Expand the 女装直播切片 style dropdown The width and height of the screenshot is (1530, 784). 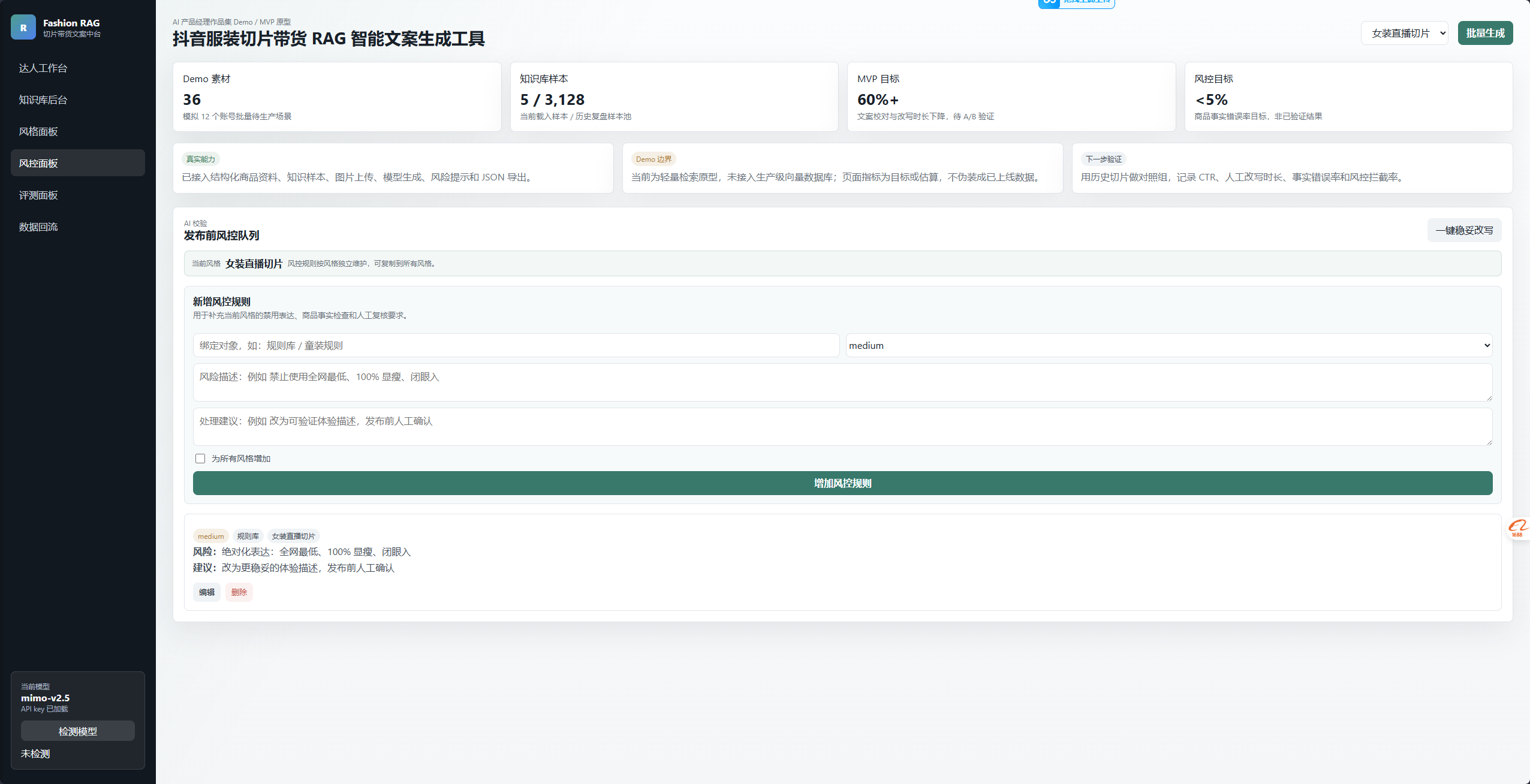click(x=1405, y=33)
